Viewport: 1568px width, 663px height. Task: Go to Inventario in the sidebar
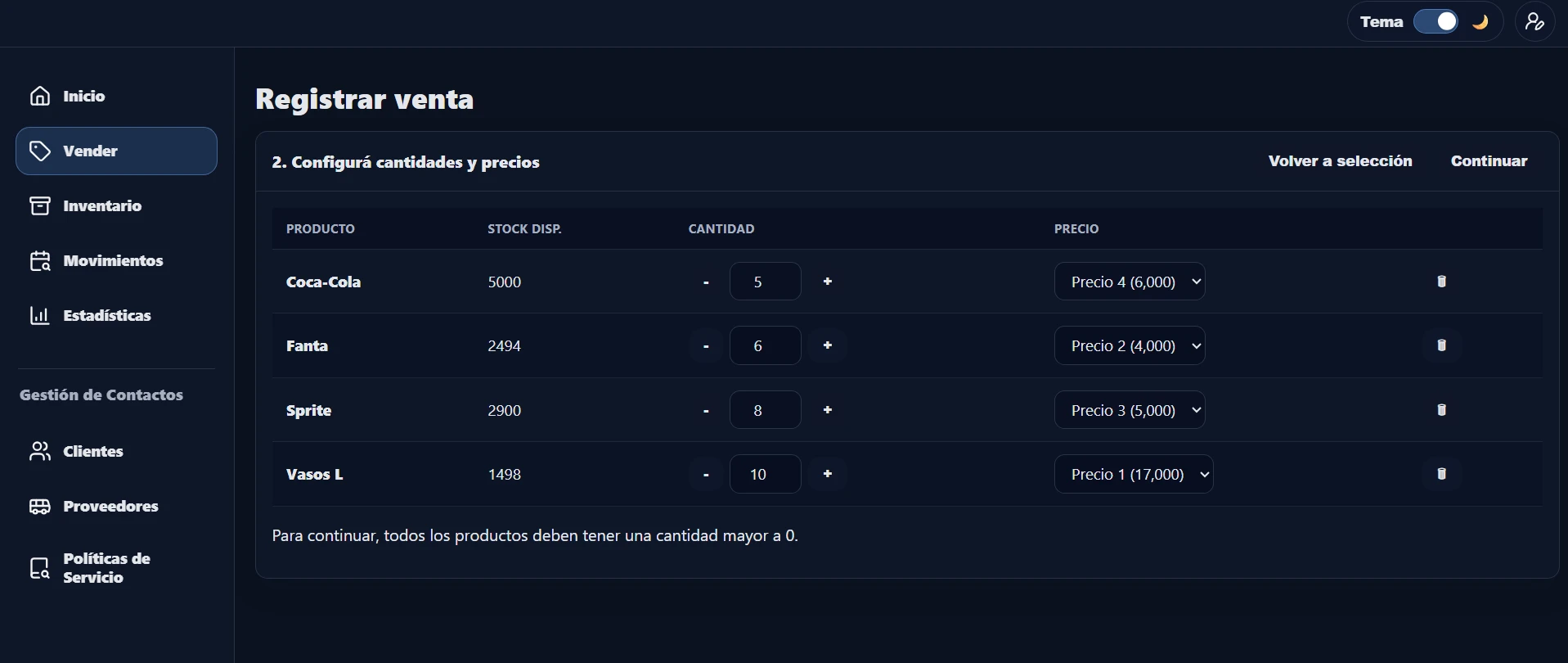102,205
